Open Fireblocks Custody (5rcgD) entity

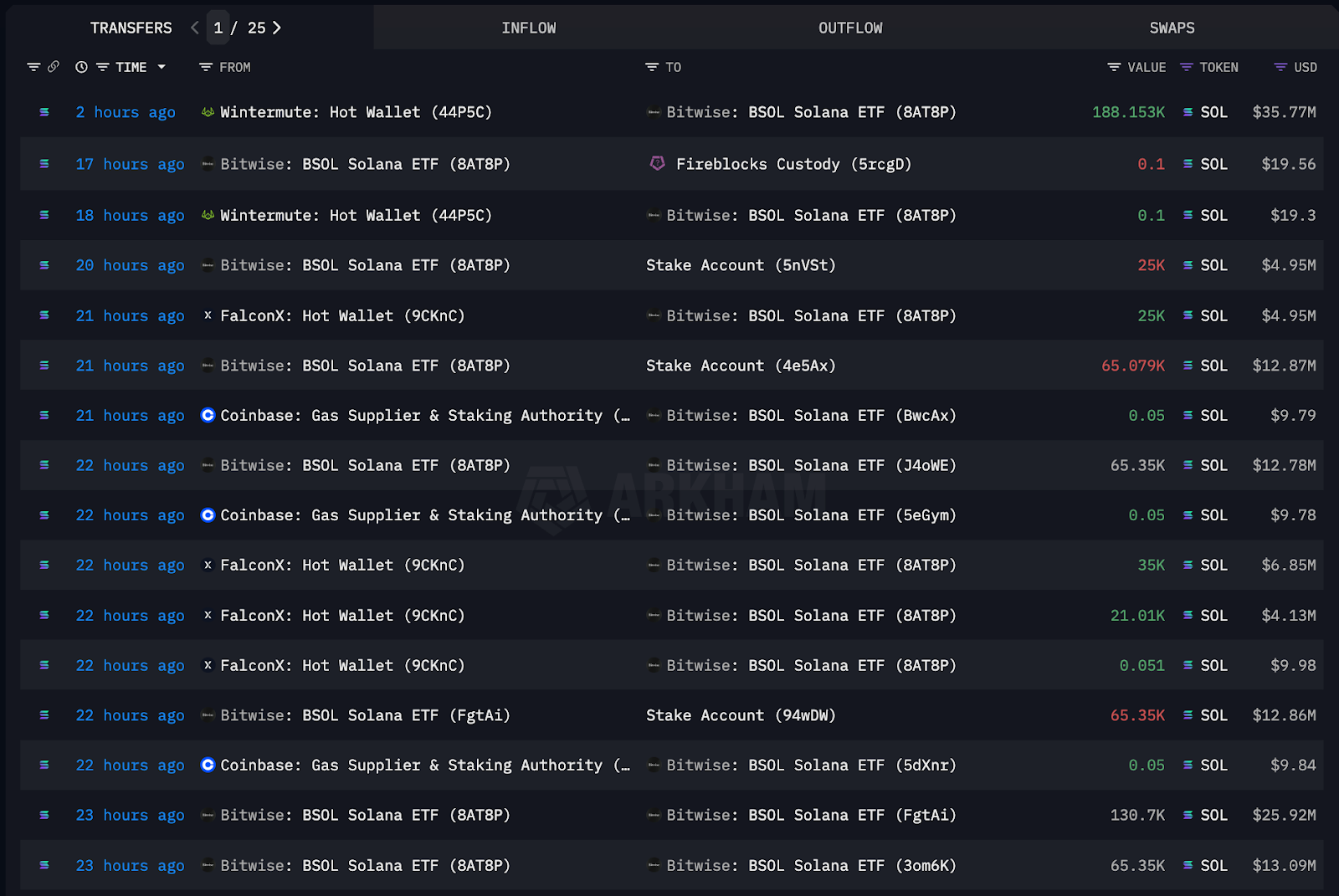(x=793, y=164)
